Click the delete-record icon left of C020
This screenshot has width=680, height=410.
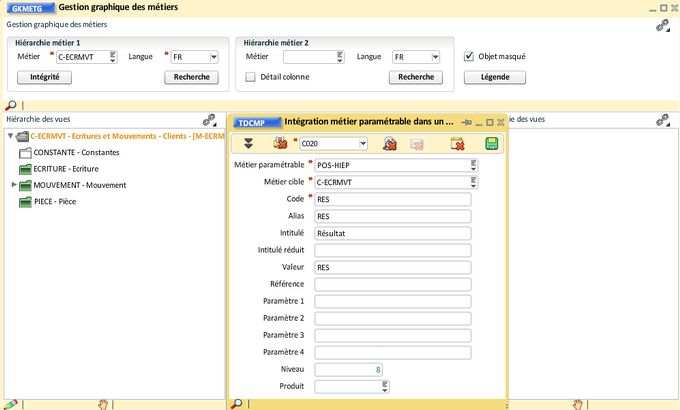coord(280,144)
